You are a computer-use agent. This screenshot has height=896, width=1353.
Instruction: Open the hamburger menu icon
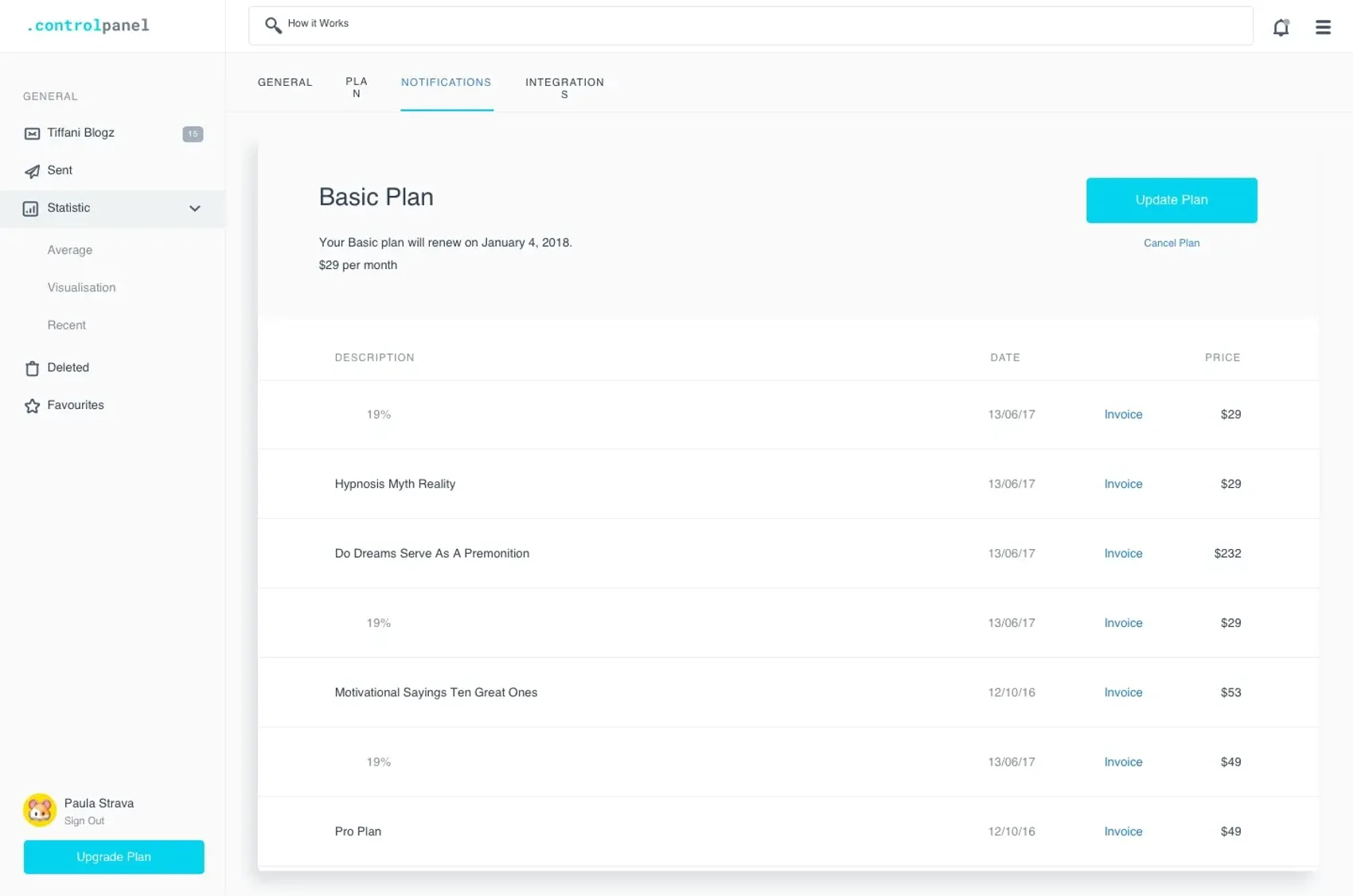point(1323,27)
